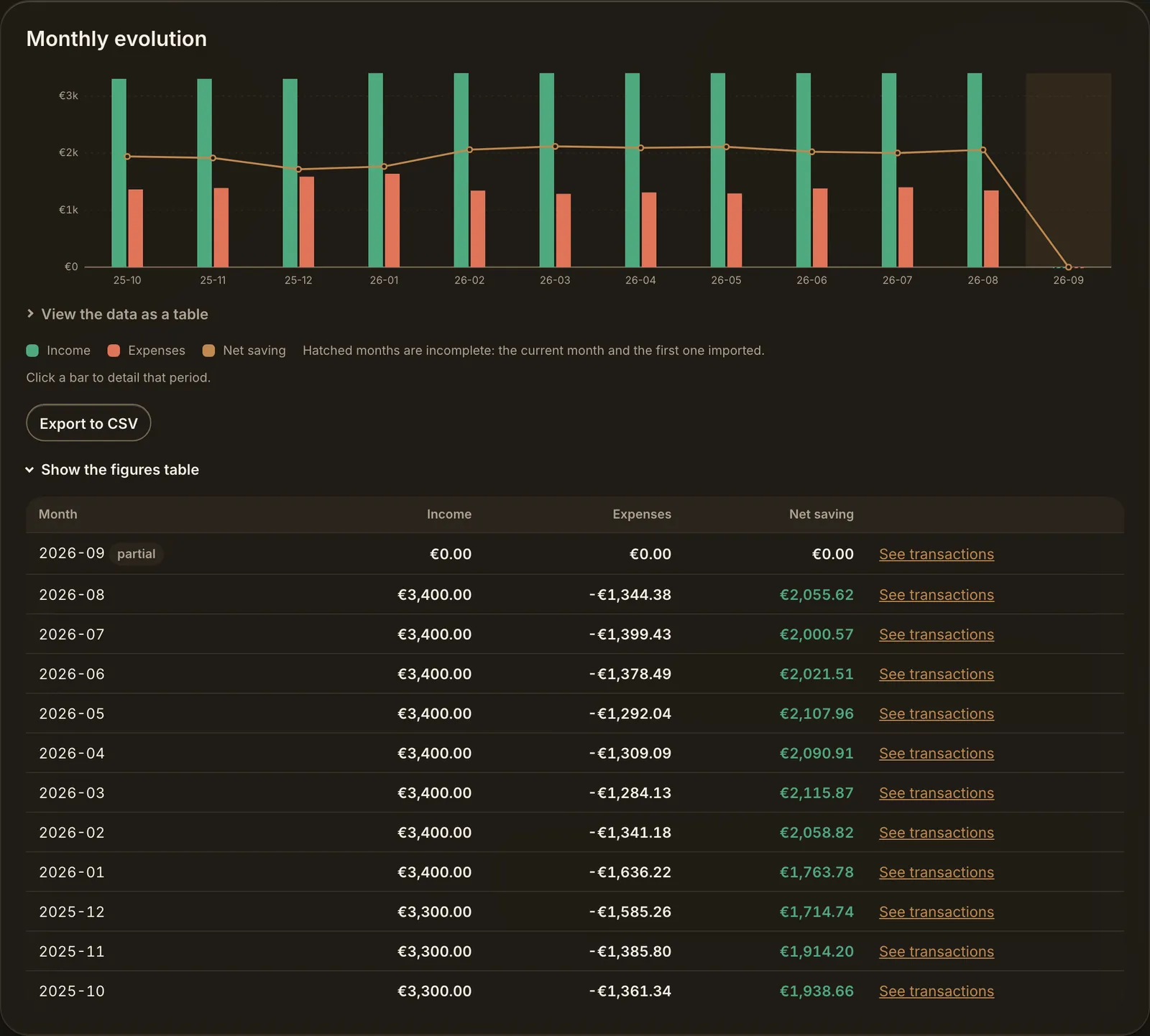Click the Income column header
Viewport: 1150px width, 1036px height.
[449, 514]
